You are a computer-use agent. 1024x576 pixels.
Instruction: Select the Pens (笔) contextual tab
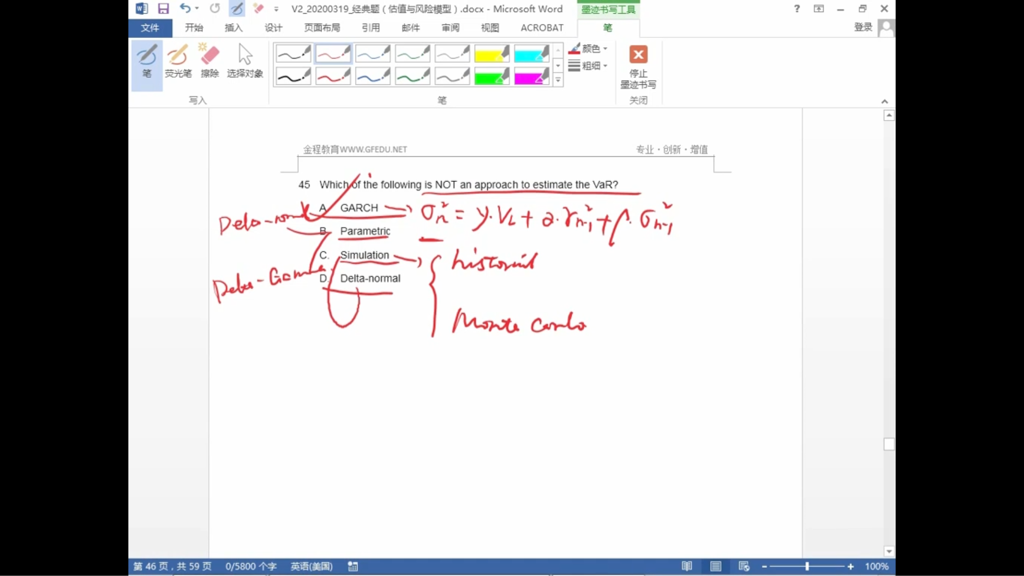[608, 27]
